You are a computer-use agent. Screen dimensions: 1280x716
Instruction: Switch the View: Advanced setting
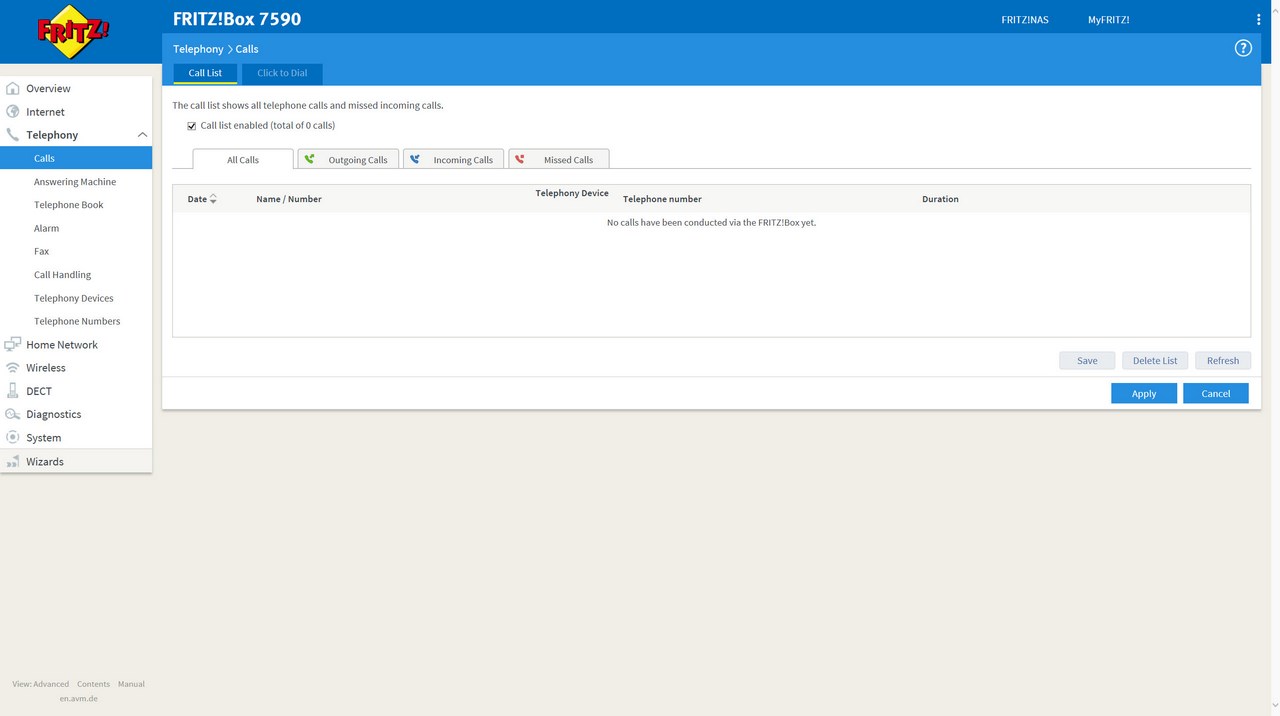(41, 684)
